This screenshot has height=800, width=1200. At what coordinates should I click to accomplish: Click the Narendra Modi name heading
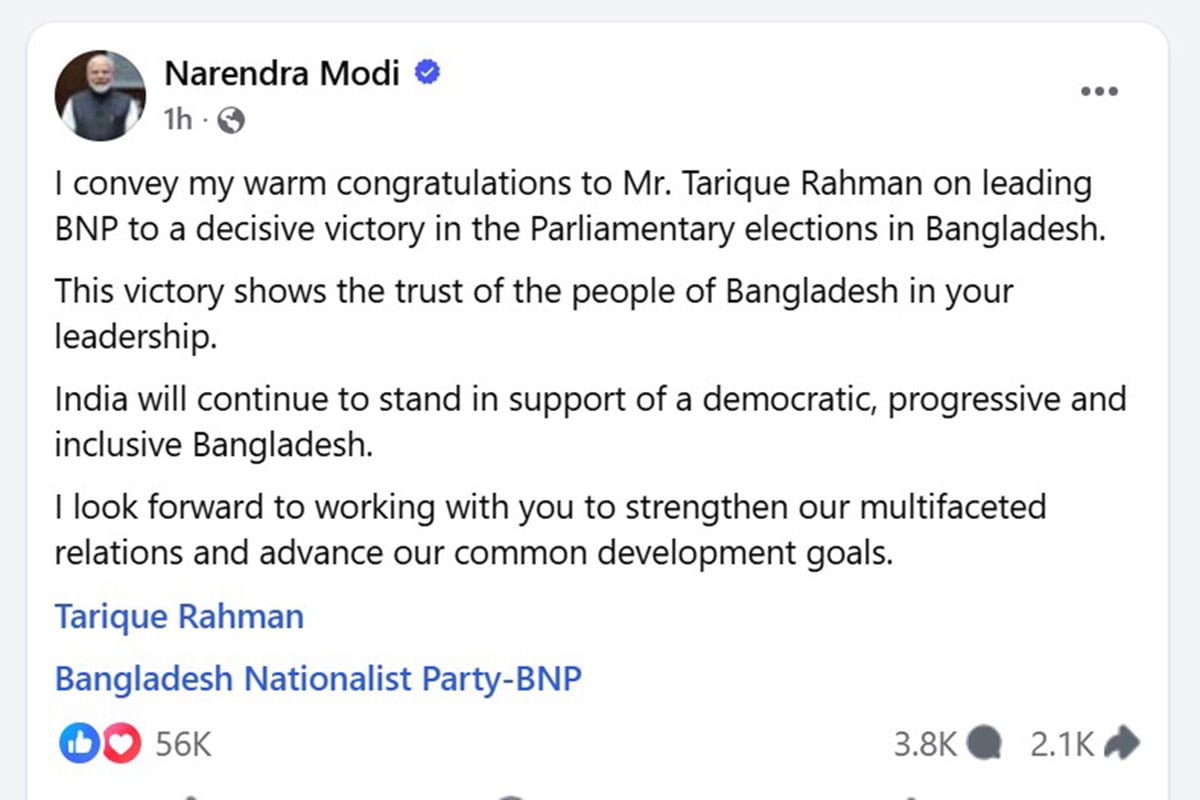(281, 71)
